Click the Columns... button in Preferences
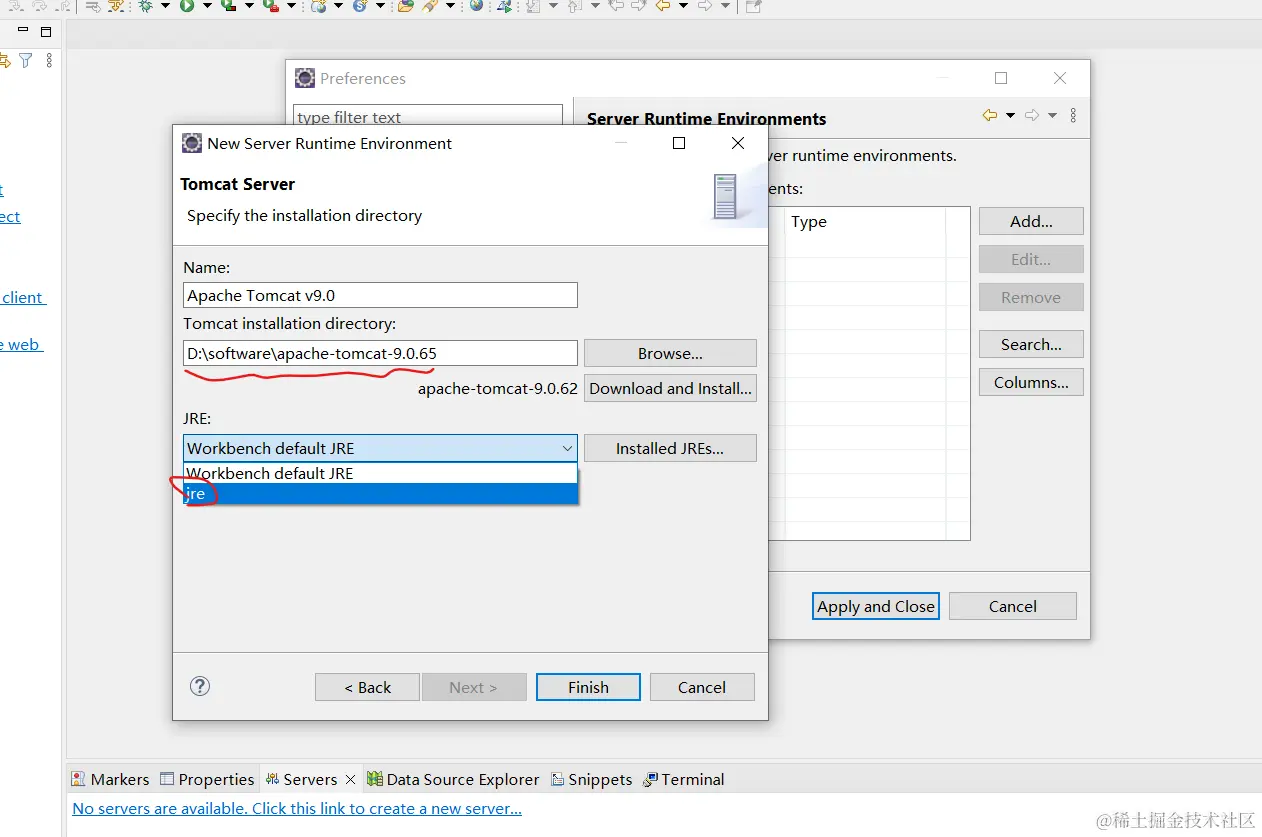The image size is (1262, 837). 1031,382
